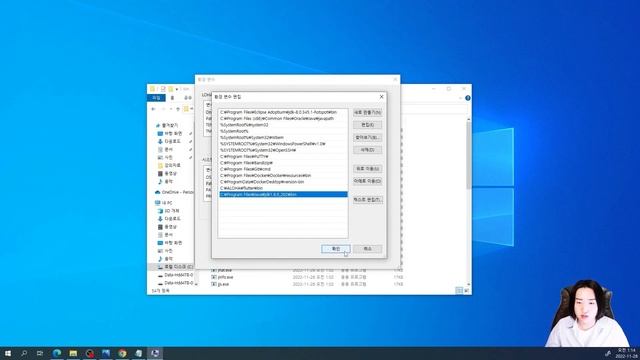Open 강의자료 folder in Explorer sidebar

tap(172, 165)
